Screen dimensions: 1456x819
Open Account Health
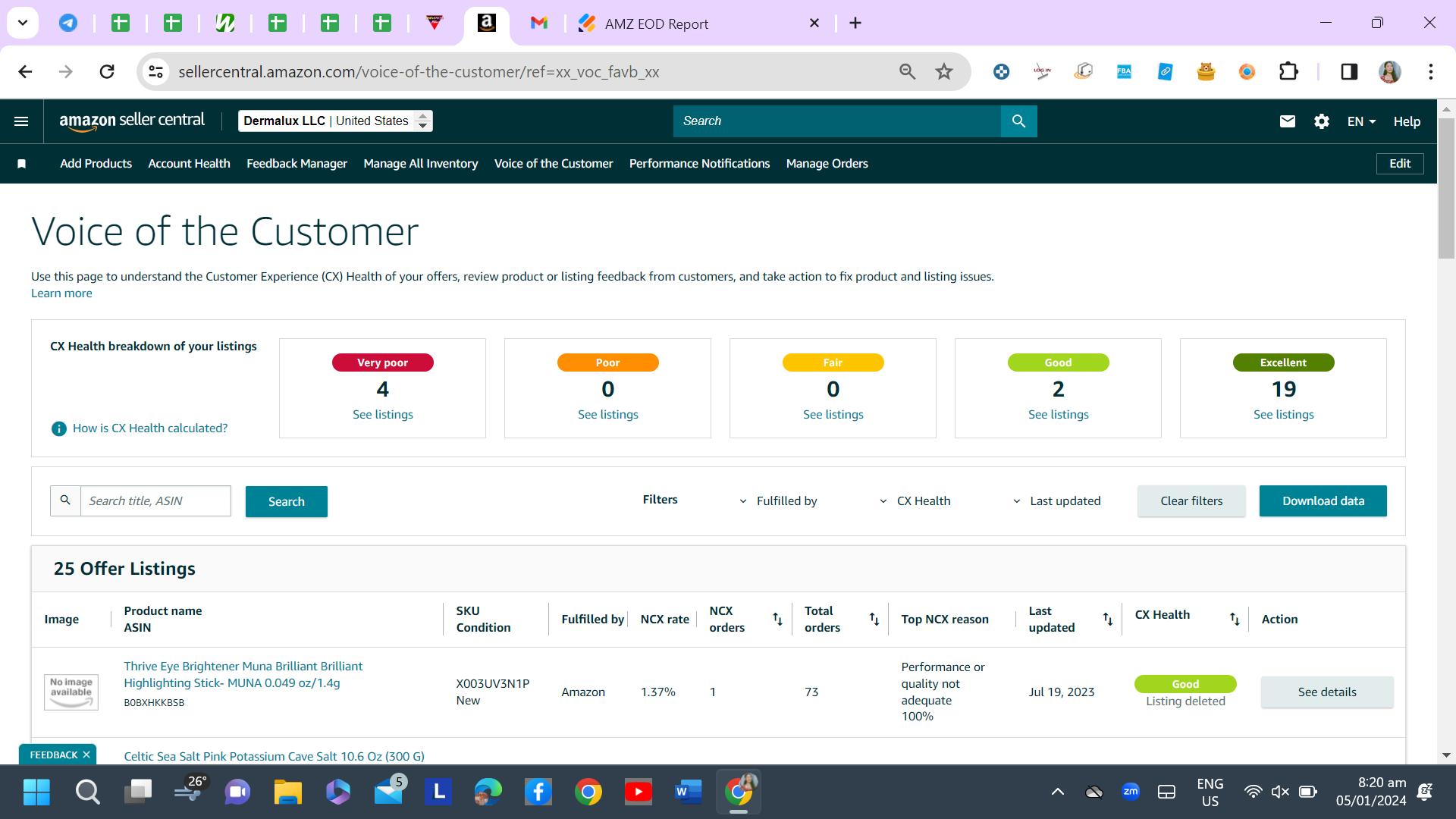tap(189, 164)
